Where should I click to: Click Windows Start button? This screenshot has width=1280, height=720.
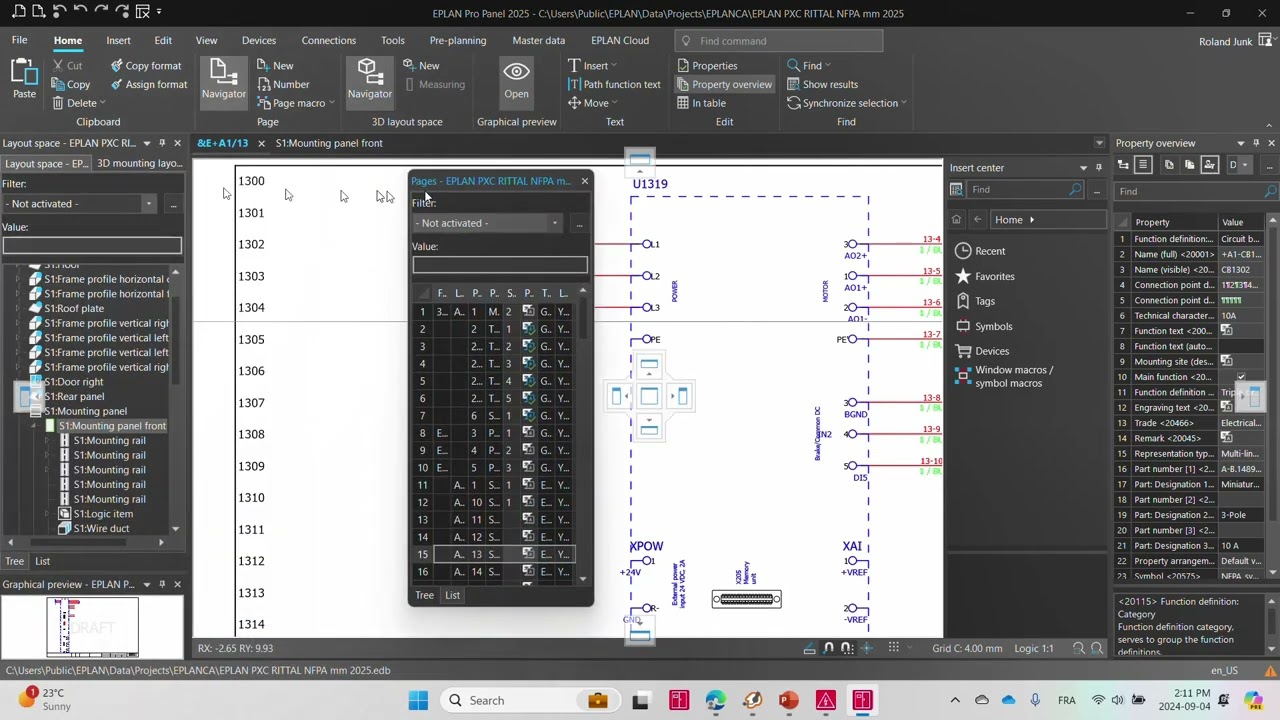click(x=418, y=700)
